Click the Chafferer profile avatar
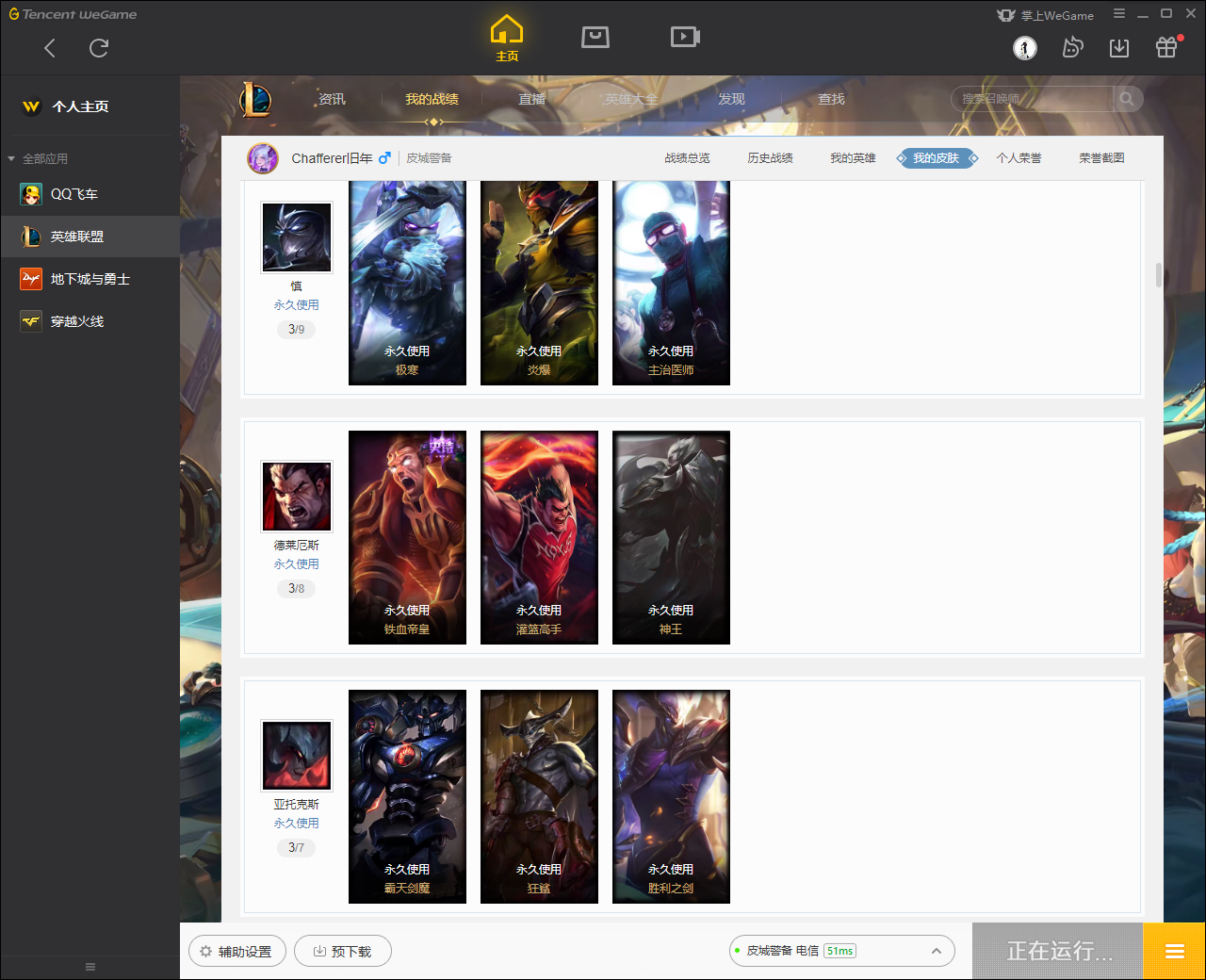1206x980 pixels. pyautogui.click(x=263, y=158)
